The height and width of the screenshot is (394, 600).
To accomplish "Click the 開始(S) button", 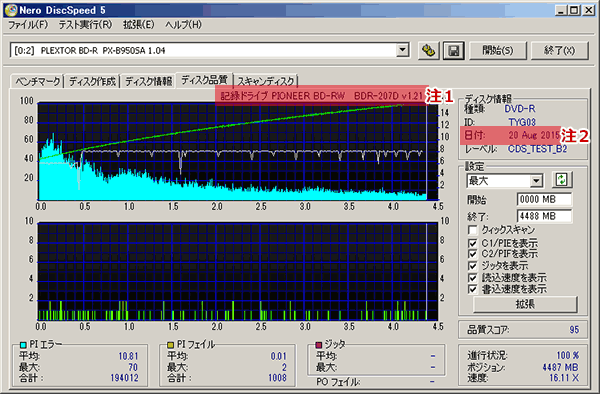I will point(498,50).
